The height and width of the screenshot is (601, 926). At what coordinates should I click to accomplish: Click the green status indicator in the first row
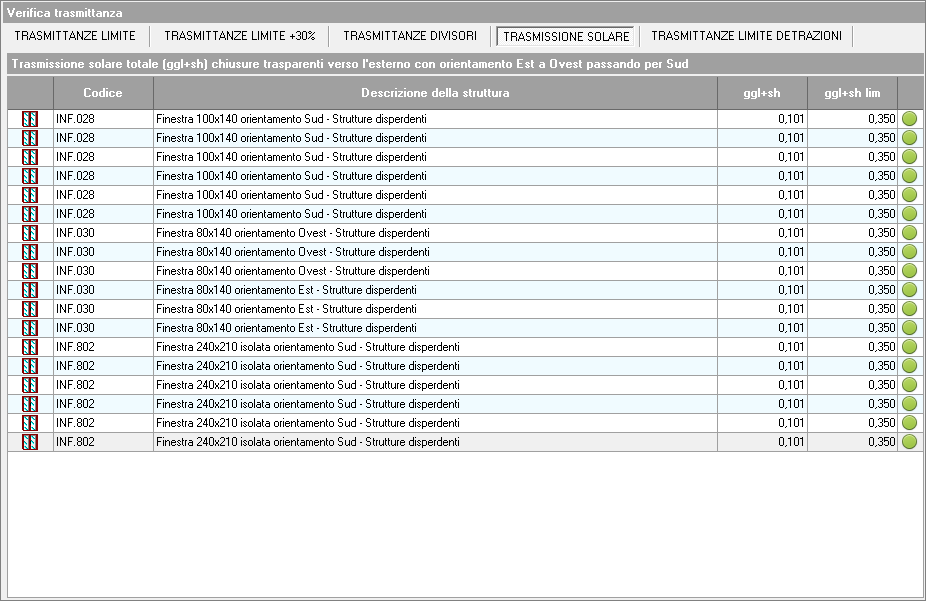(x=910, y=119)
